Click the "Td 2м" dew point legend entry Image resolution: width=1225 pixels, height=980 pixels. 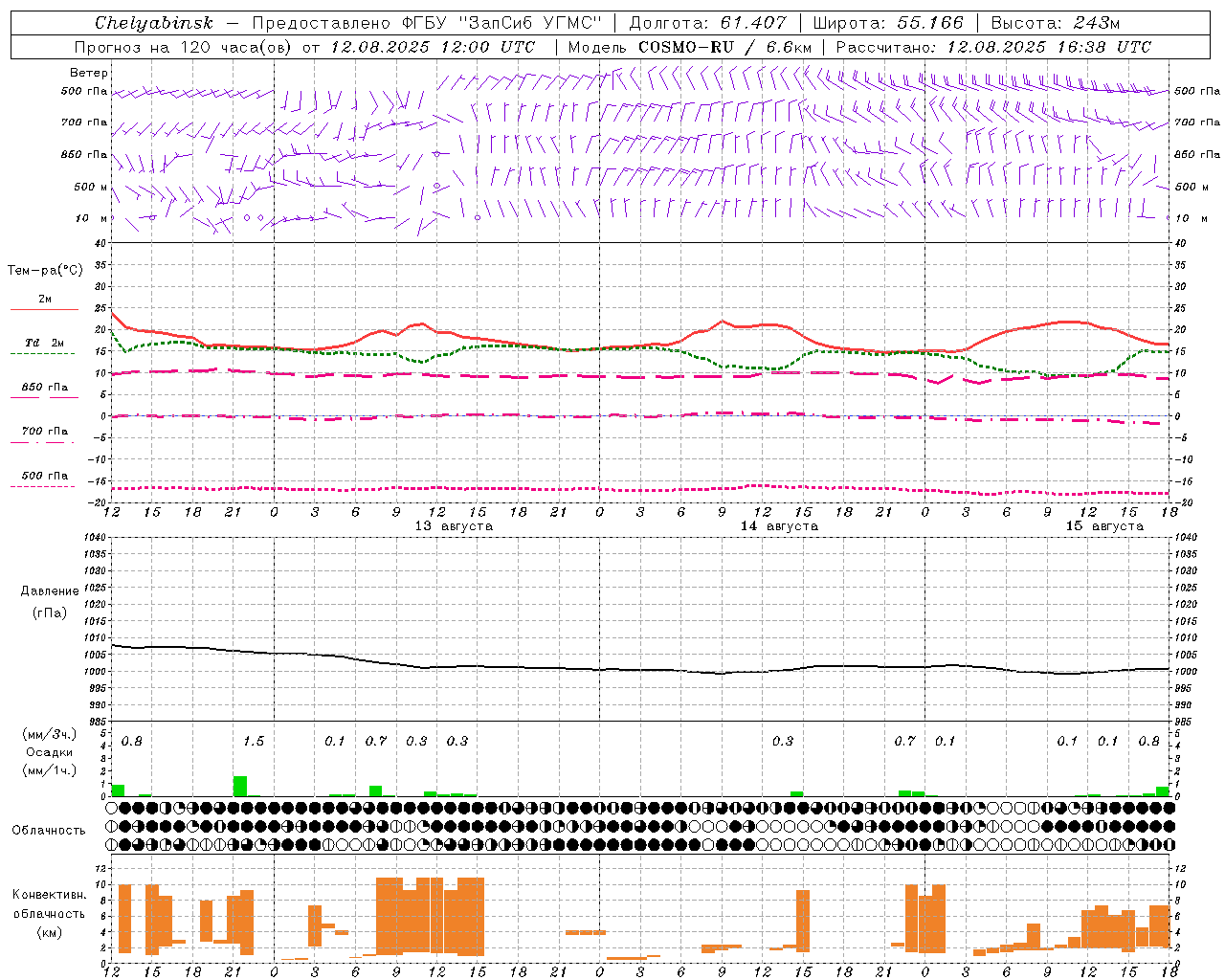[44, 343]
